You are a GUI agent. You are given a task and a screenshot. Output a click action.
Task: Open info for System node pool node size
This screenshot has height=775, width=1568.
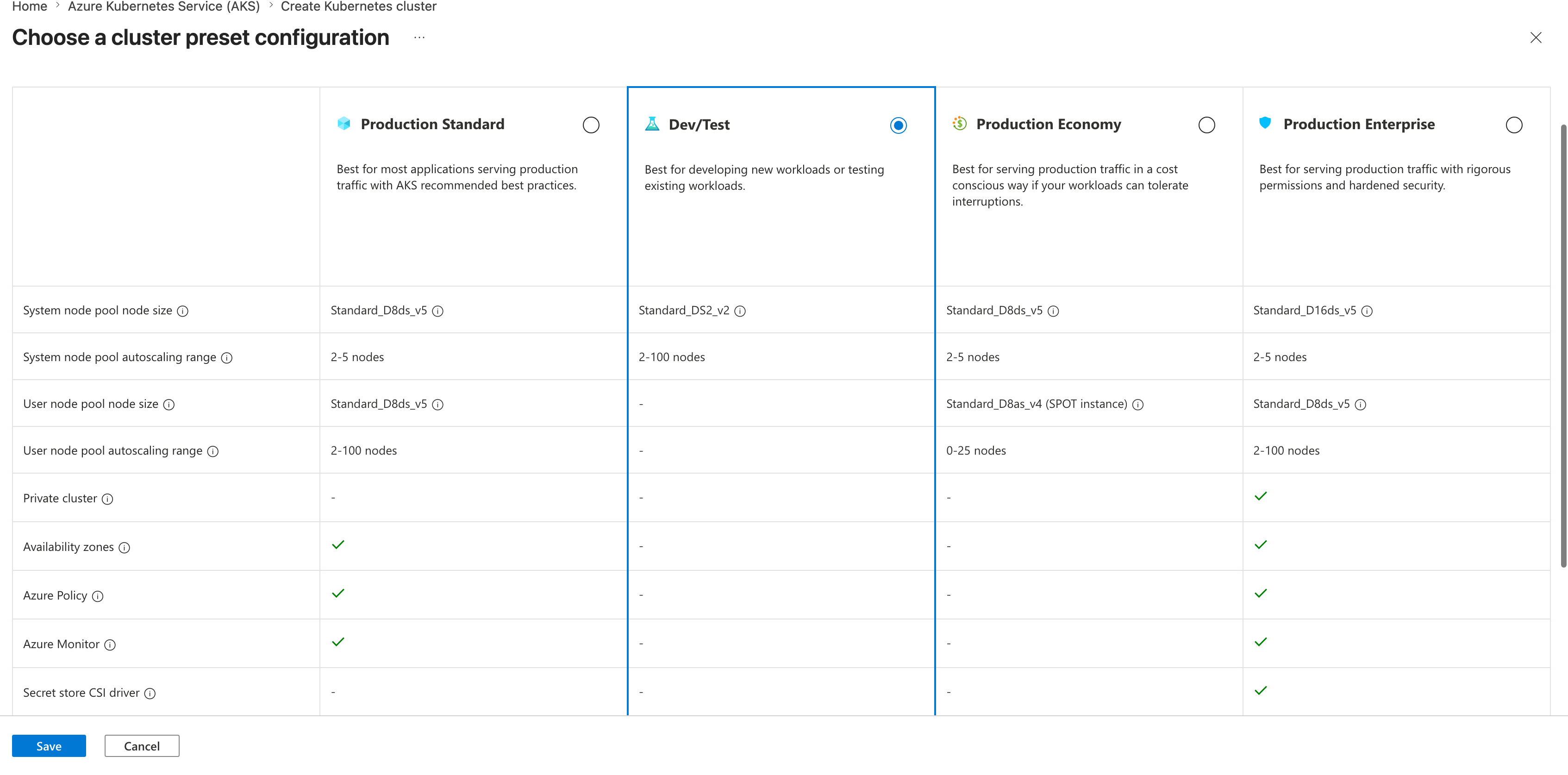tap(182, 311)
